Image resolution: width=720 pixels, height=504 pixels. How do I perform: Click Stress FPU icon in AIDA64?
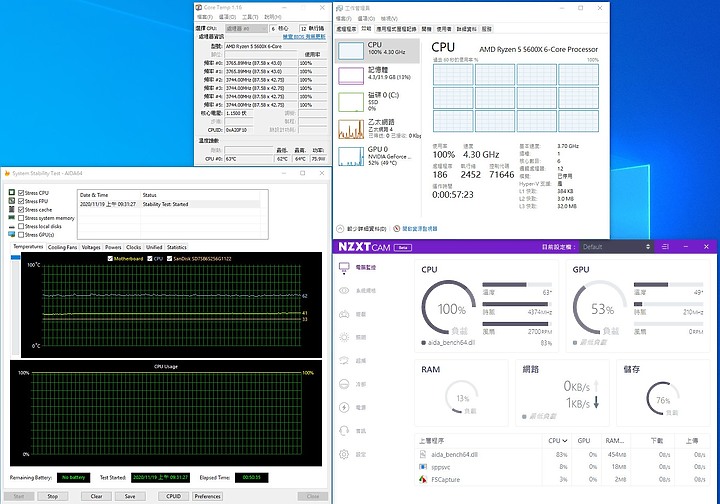tap(12, 201)
